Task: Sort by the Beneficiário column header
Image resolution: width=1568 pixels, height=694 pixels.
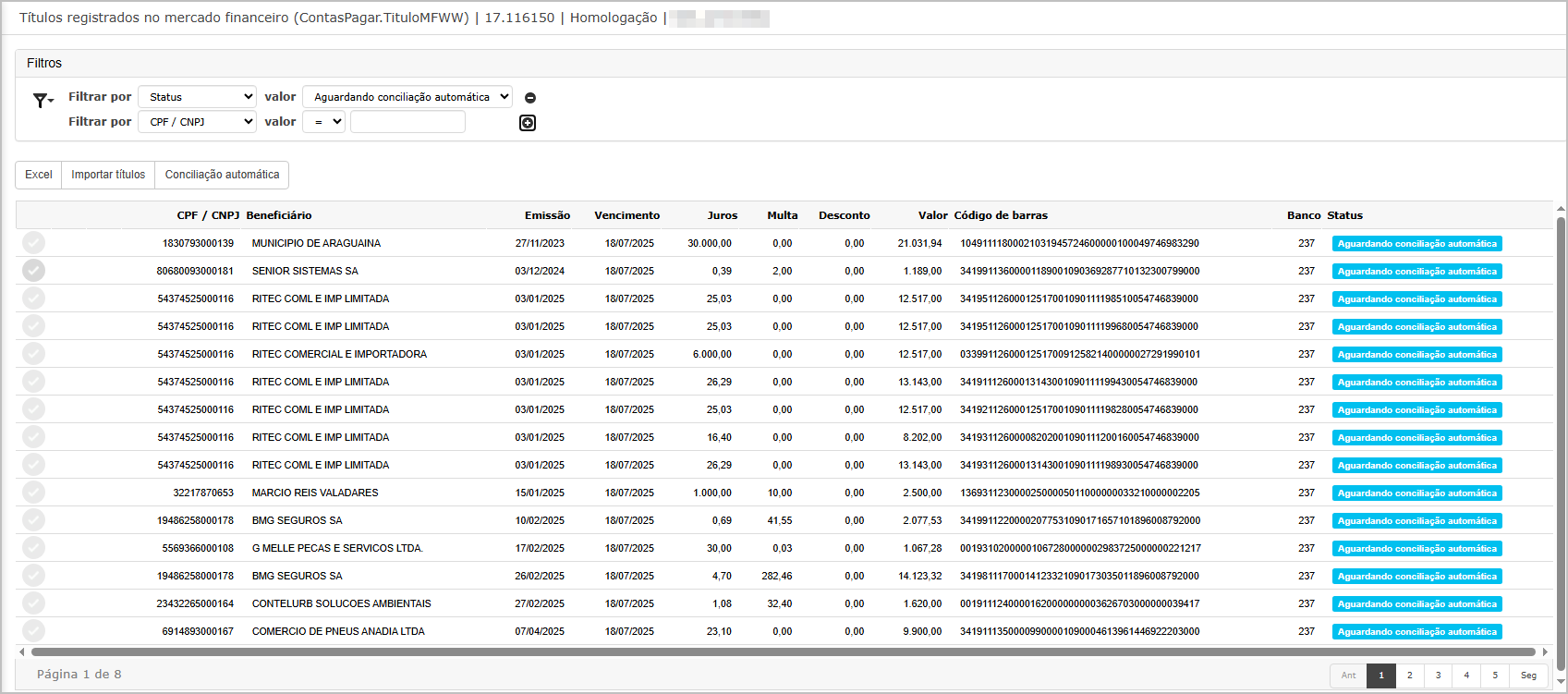Action: click(x=279, y=215)
